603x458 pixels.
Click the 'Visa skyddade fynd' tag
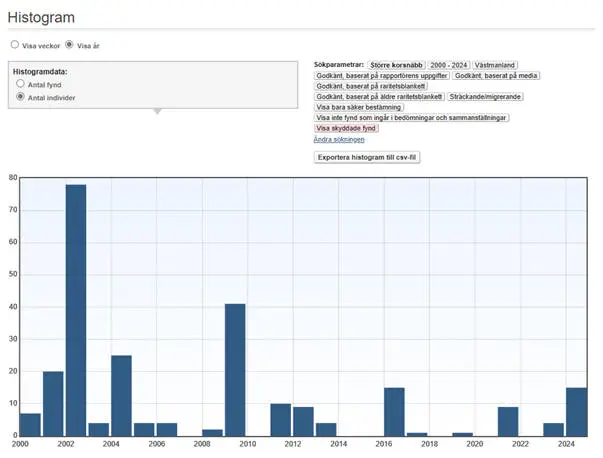346,128
